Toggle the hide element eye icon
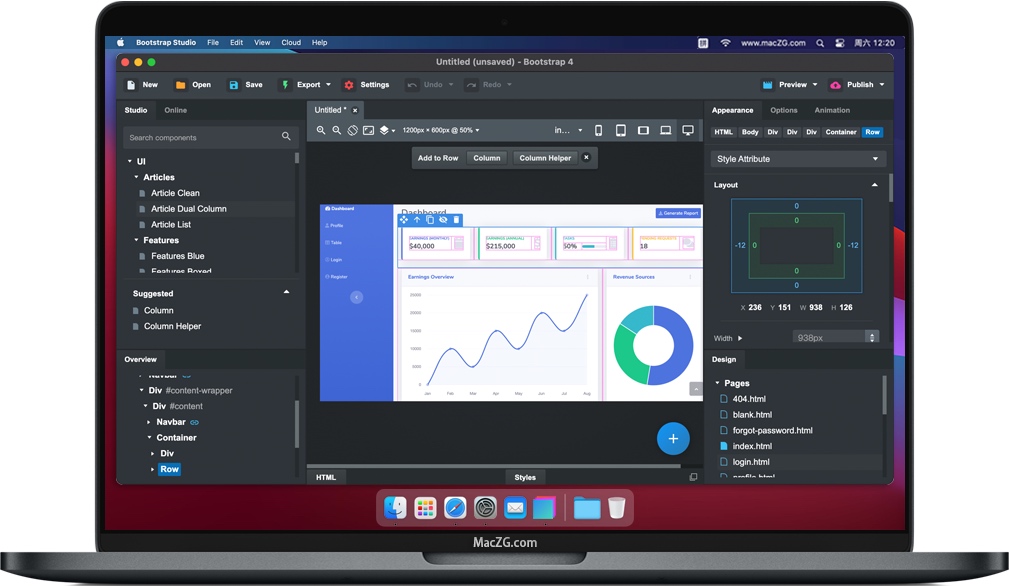Screen dimensions: 1009x586 click(x=443, y=220)
